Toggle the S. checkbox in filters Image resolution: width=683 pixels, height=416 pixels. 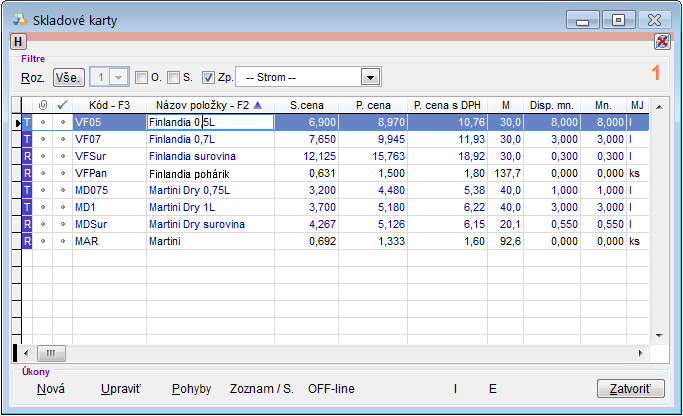coord(174,77)
